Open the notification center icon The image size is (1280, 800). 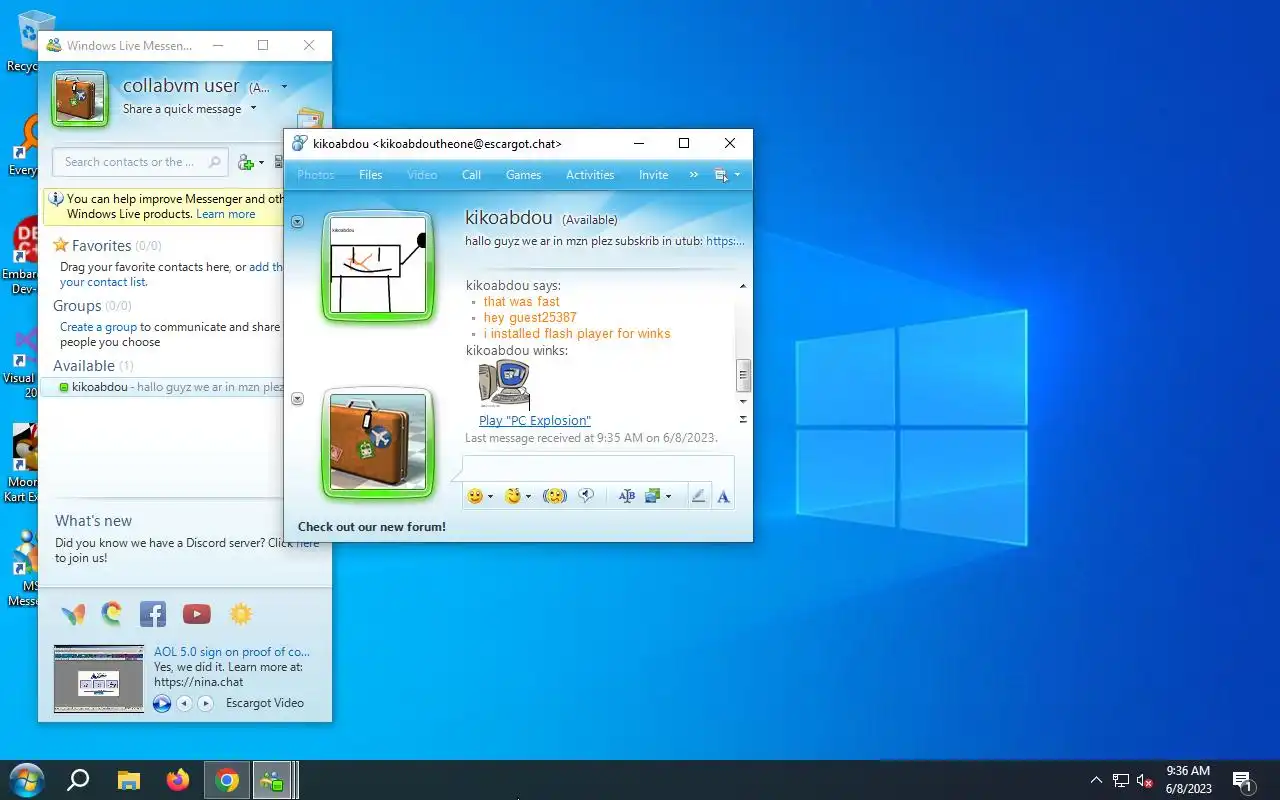1242,781
